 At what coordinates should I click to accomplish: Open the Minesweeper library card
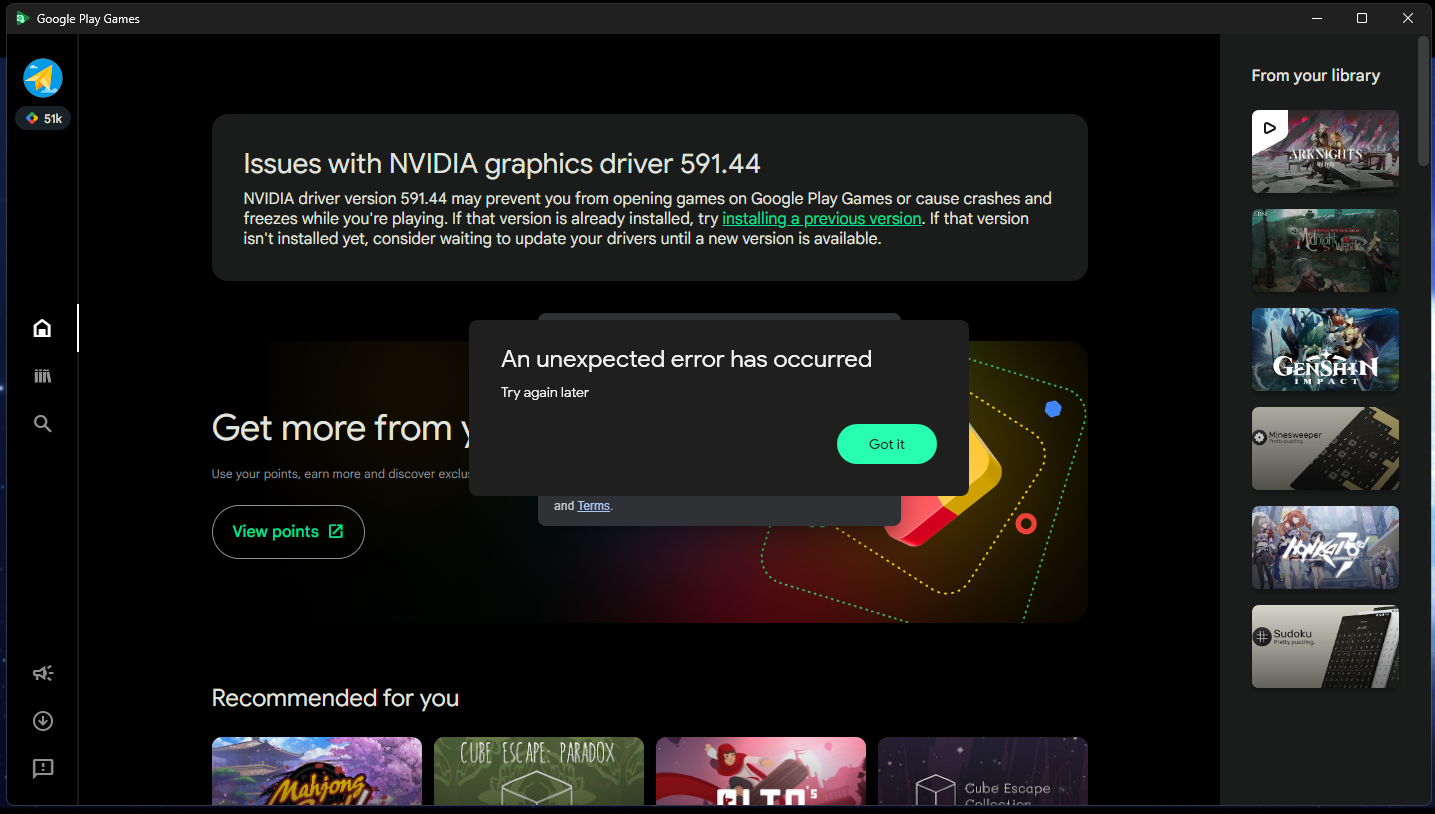pos(1325,448)
